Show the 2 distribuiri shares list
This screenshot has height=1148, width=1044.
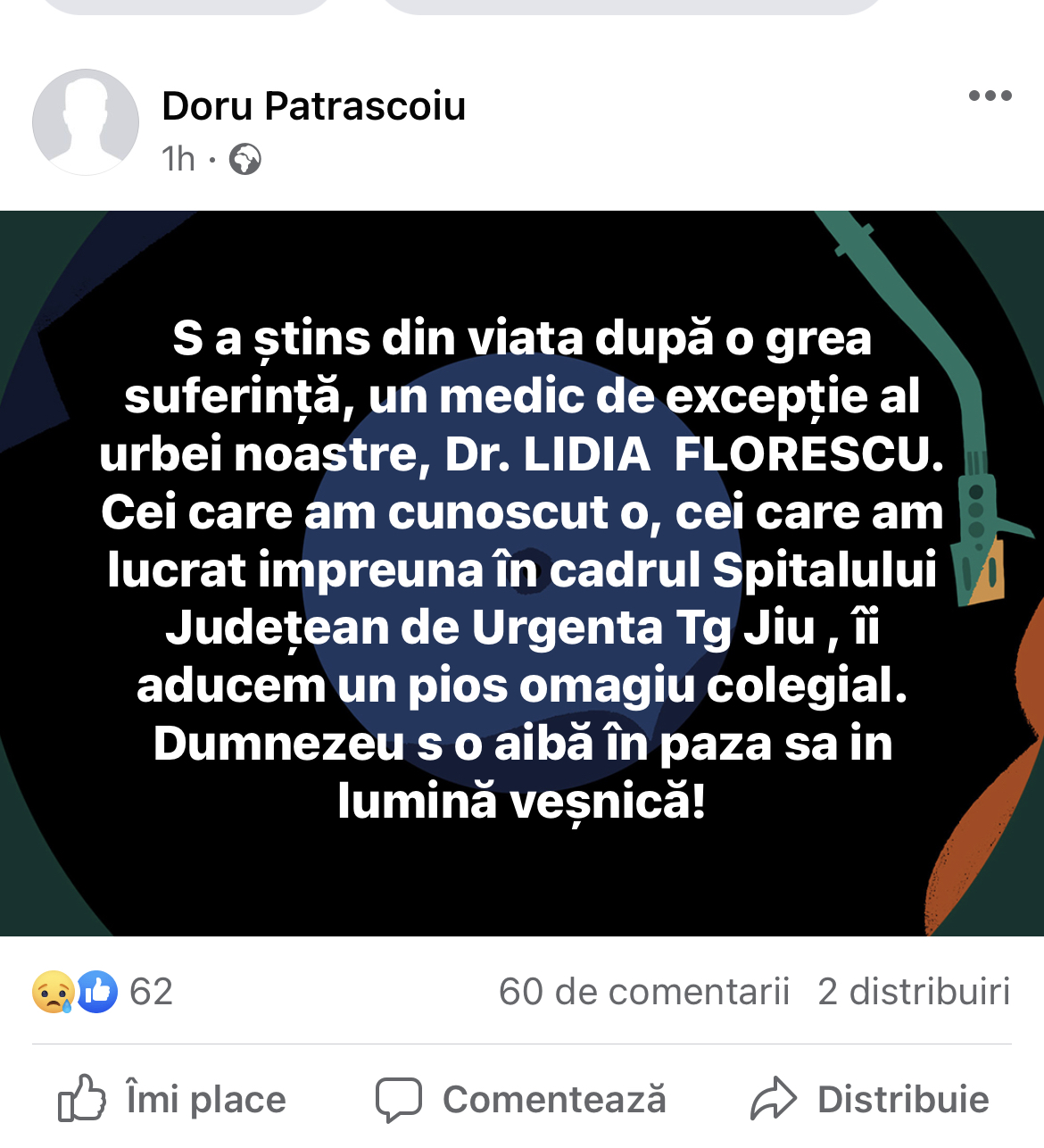pos(914,992)
